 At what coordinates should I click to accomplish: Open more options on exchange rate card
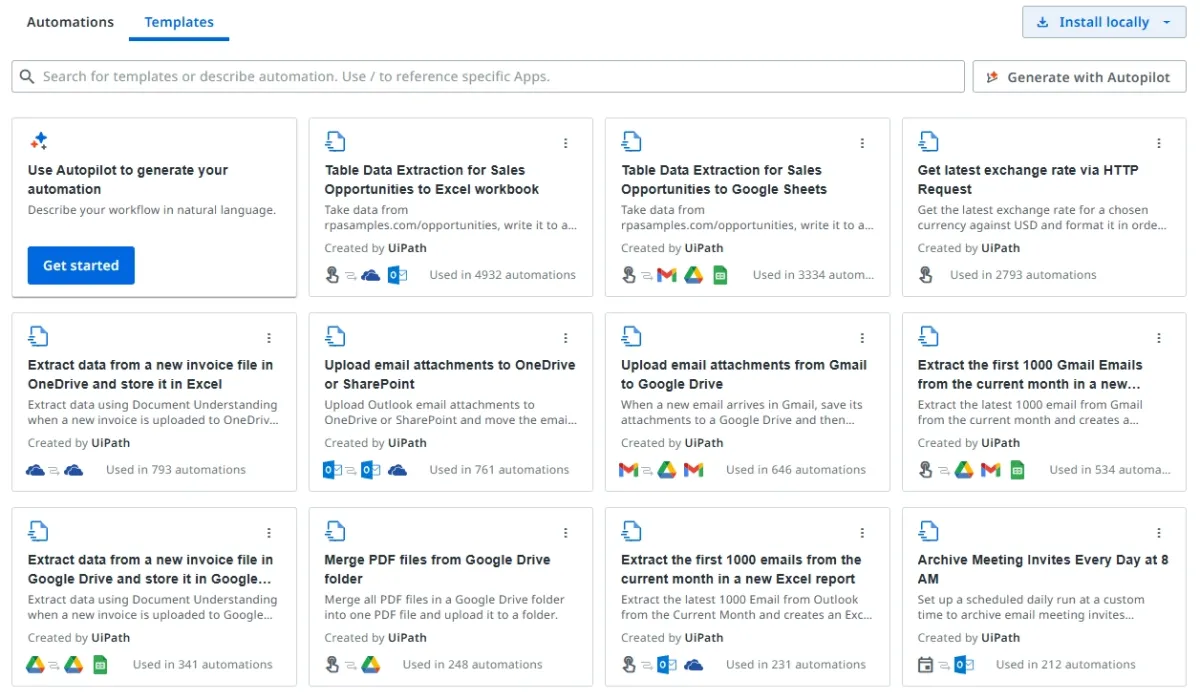coord(1159,143)
